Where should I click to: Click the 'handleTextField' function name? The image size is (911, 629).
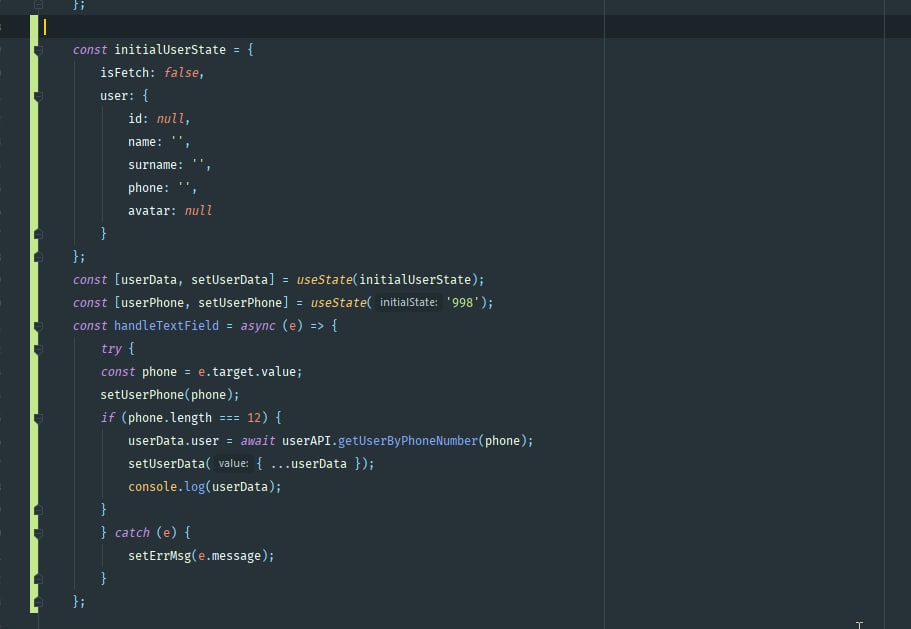click(x=166, y=326)
